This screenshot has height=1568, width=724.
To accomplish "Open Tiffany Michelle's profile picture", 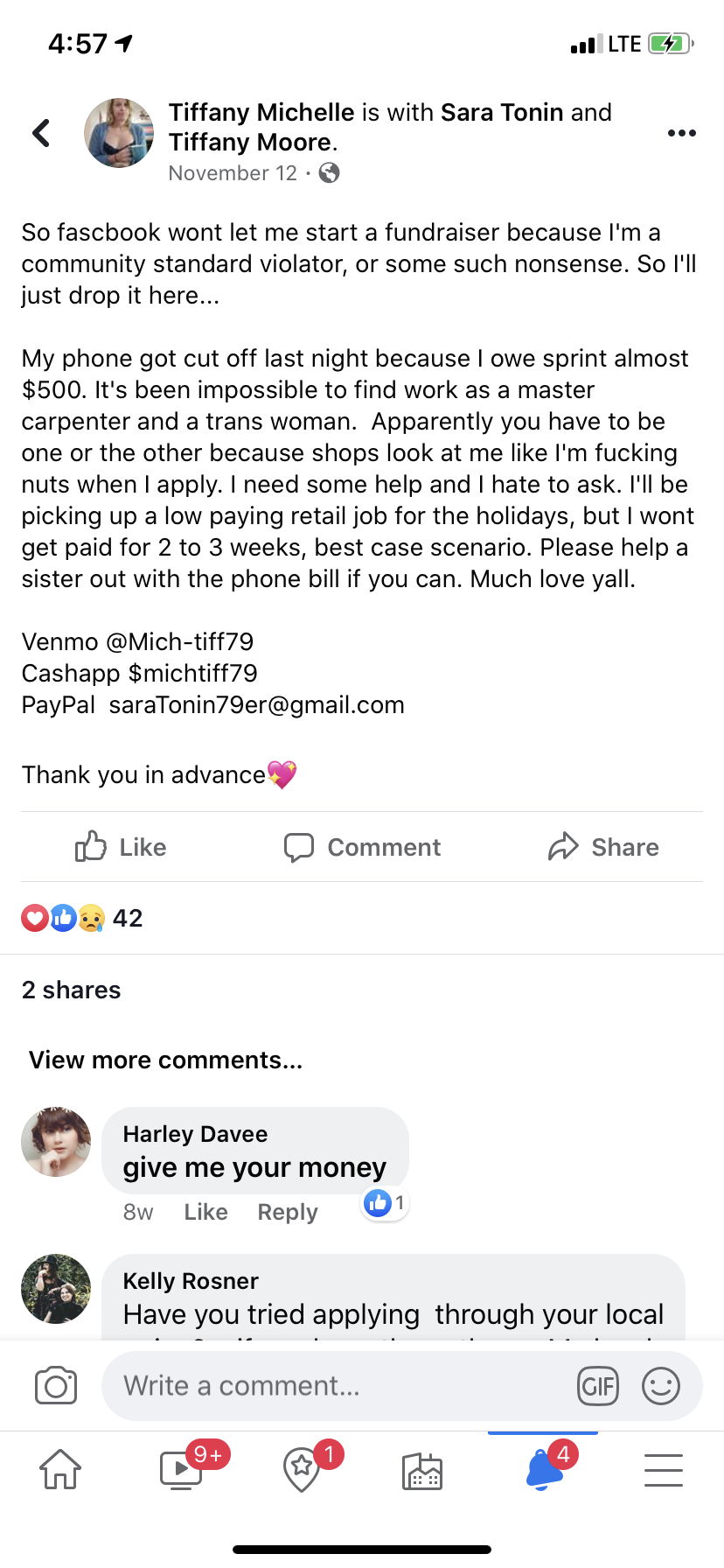I will tap(119, 133).
